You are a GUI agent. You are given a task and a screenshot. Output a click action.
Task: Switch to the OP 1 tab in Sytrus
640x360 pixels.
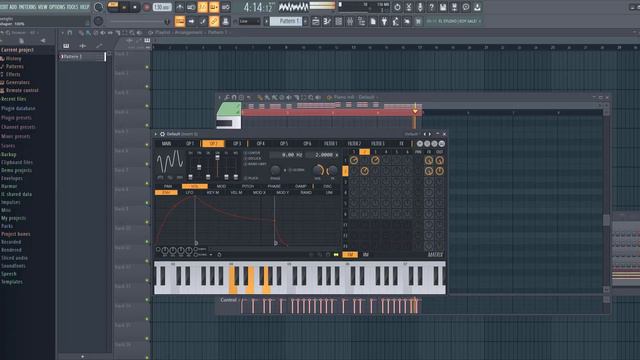190,144
